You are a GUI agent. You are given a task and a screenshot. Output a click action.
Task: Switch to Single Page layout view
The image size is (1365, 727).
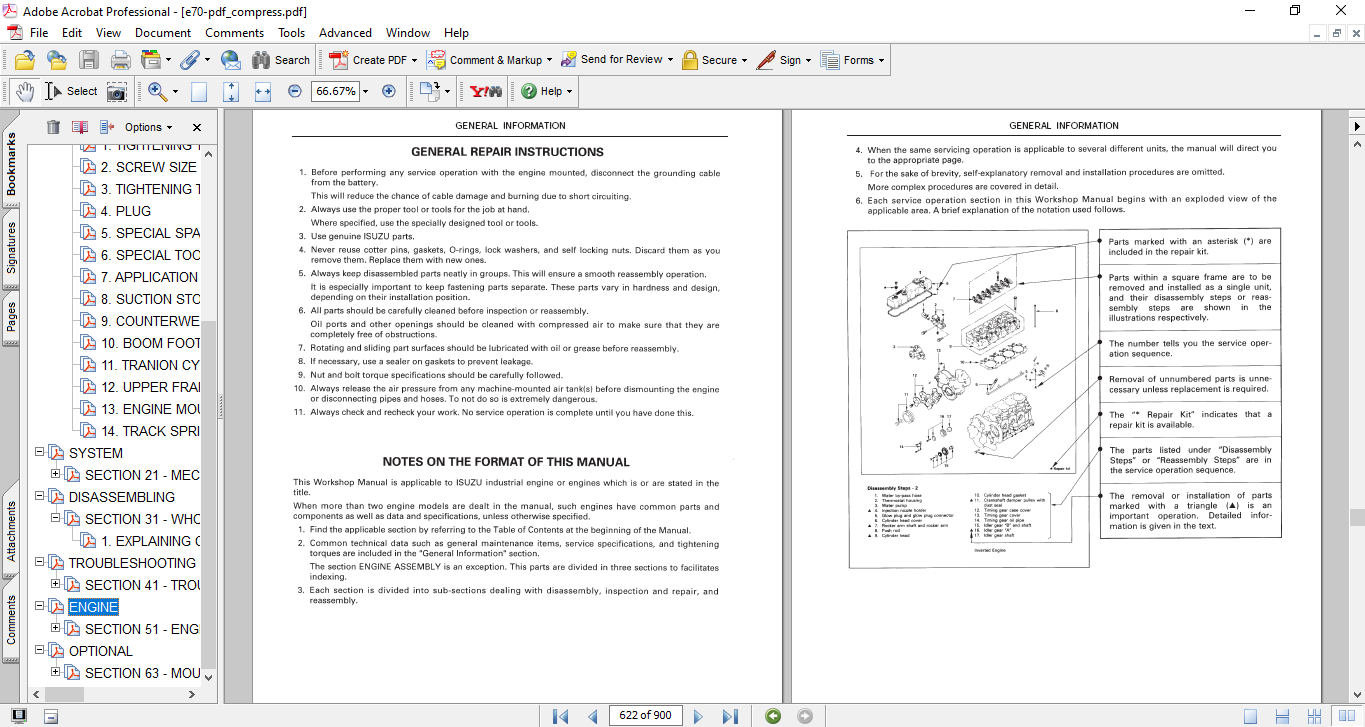click(1250, 716)
